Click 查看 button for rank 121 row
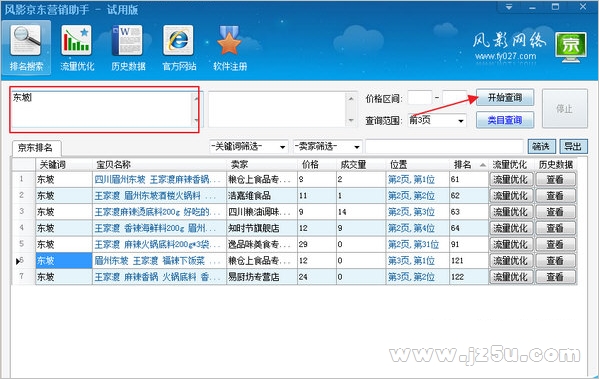This screenshot has height=379, width=599. point(555,261)
